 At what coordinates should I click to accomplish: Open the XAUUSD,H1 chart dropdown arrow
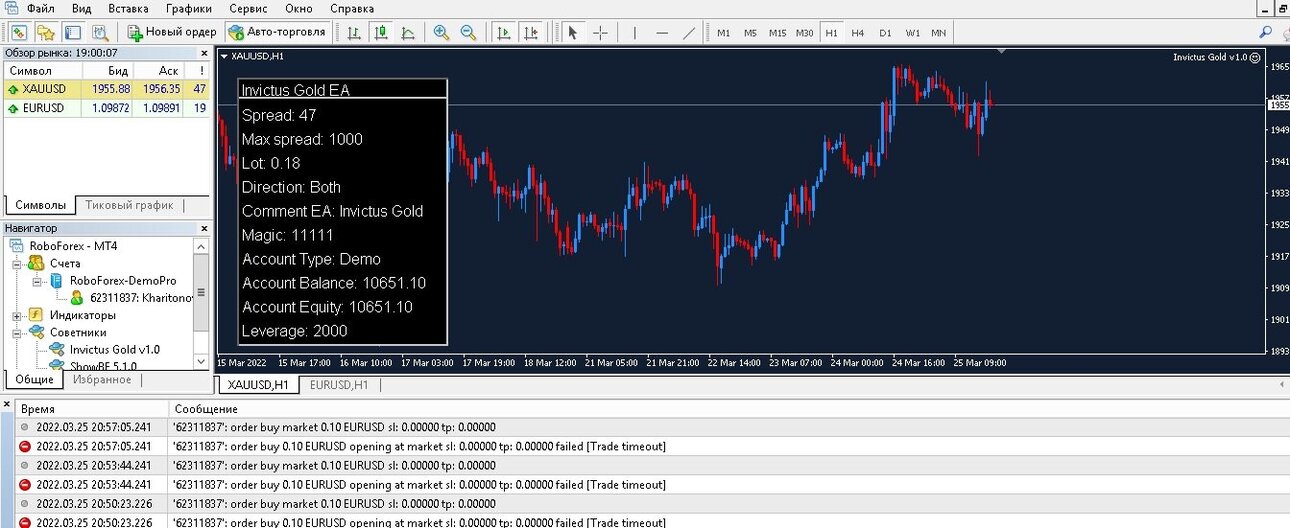click(x=224, y=56)
